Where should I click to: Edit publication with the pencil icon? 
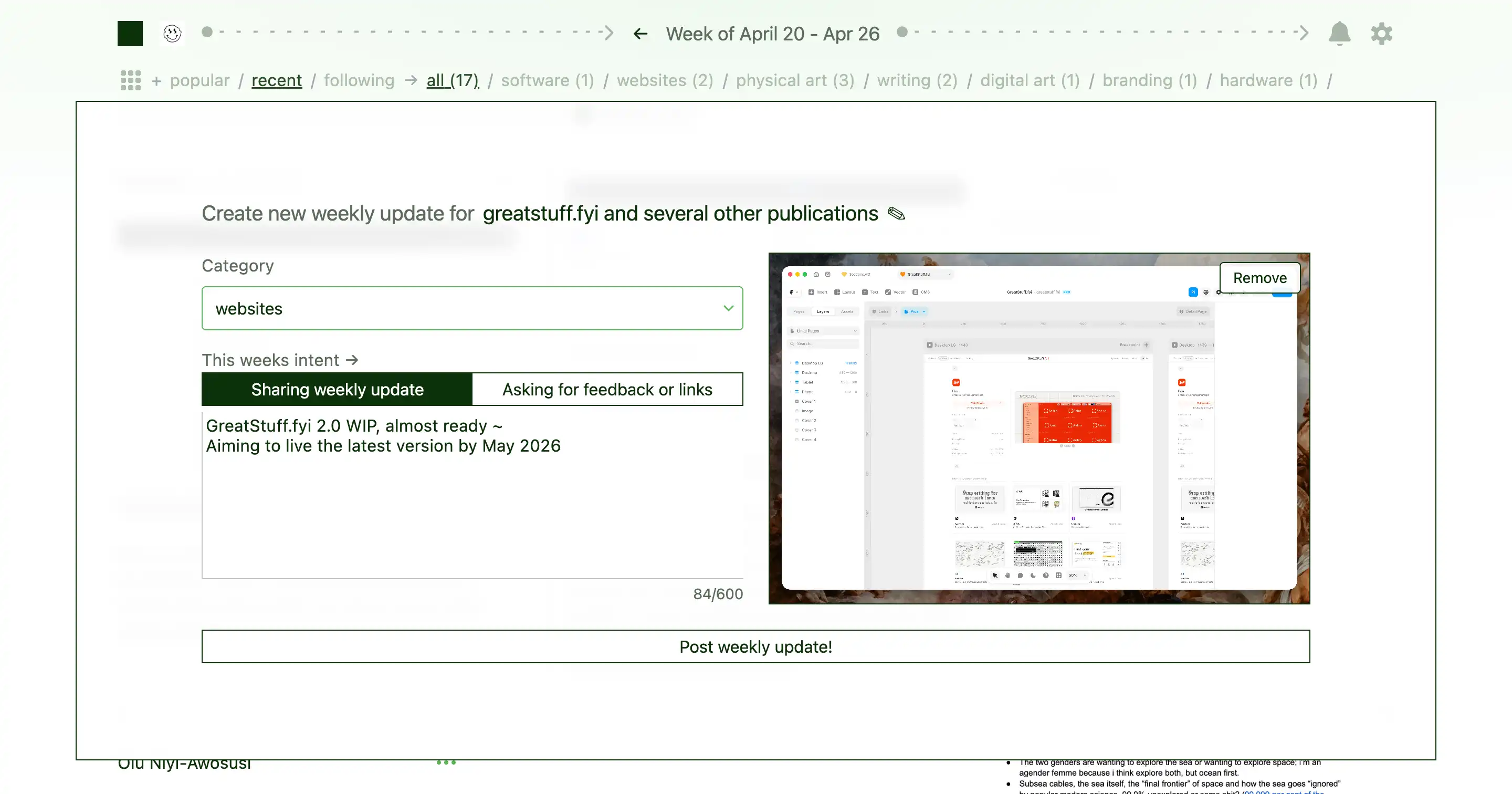point(896,213)
